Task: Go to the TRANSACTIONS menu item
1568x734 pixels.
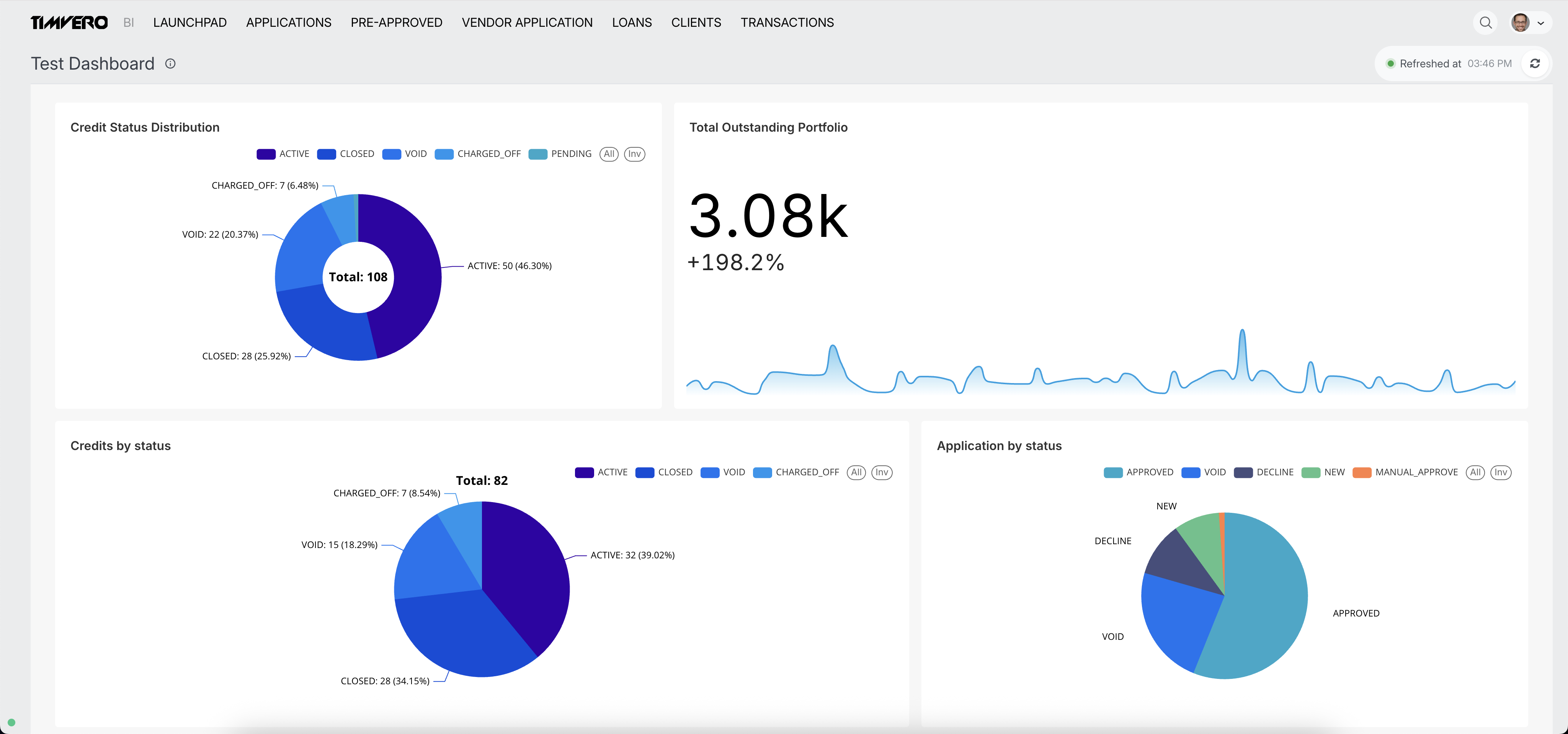Action: pyautogui.click(x=786, y=23)
